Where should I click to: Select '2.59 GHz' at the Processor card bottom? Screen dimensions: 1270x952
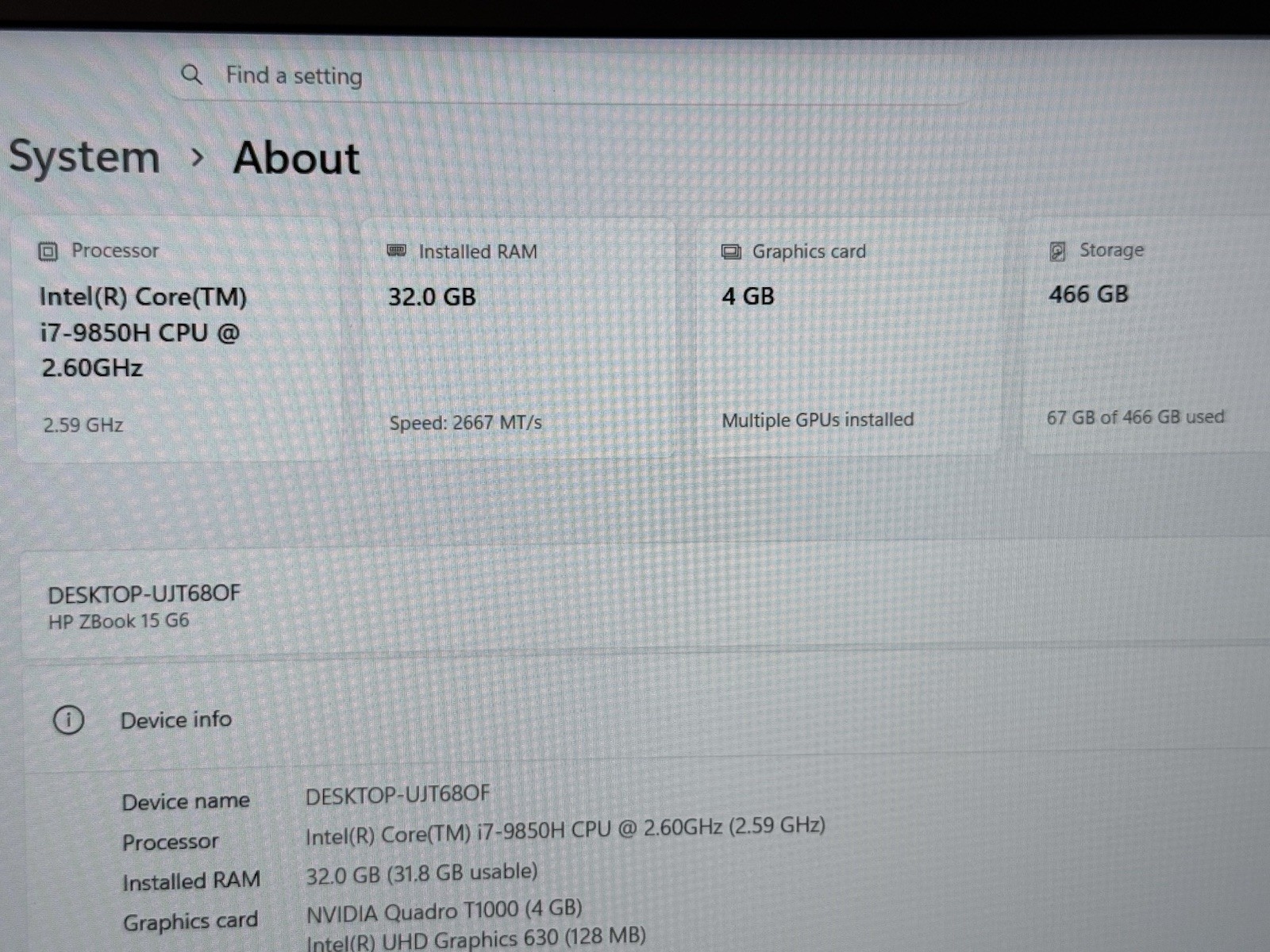(83, 425)
